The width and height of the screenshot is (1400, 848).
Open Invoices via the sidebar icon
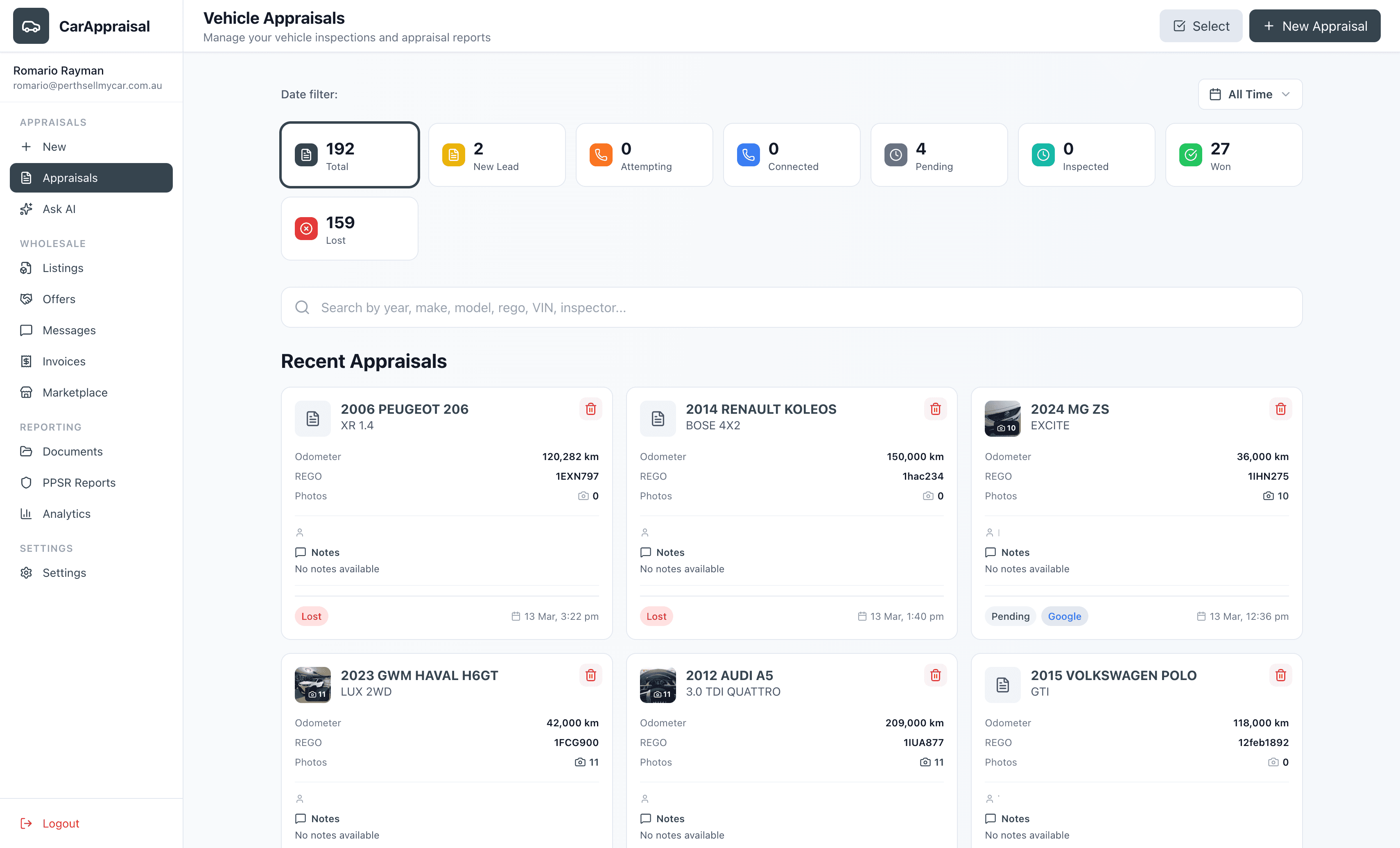click(27, 361)
